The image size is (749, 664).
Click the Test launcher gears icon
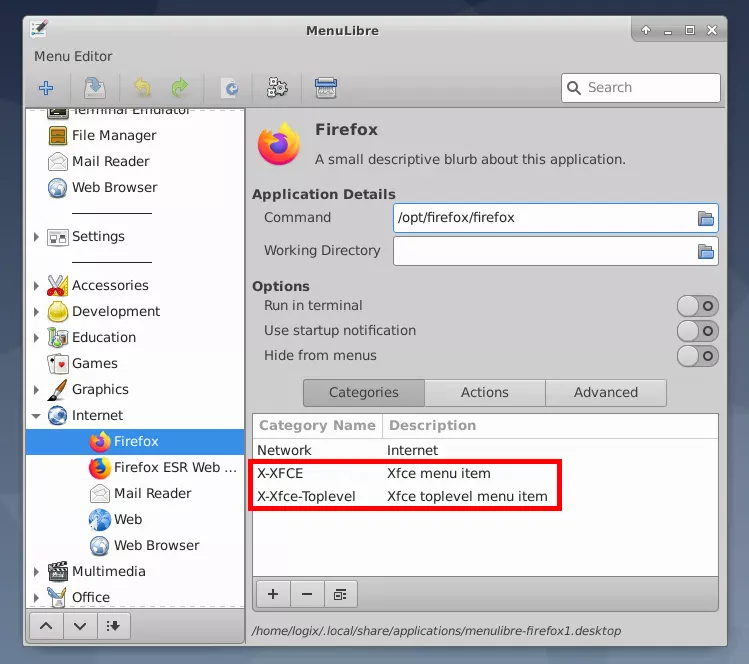click(277, 88)
